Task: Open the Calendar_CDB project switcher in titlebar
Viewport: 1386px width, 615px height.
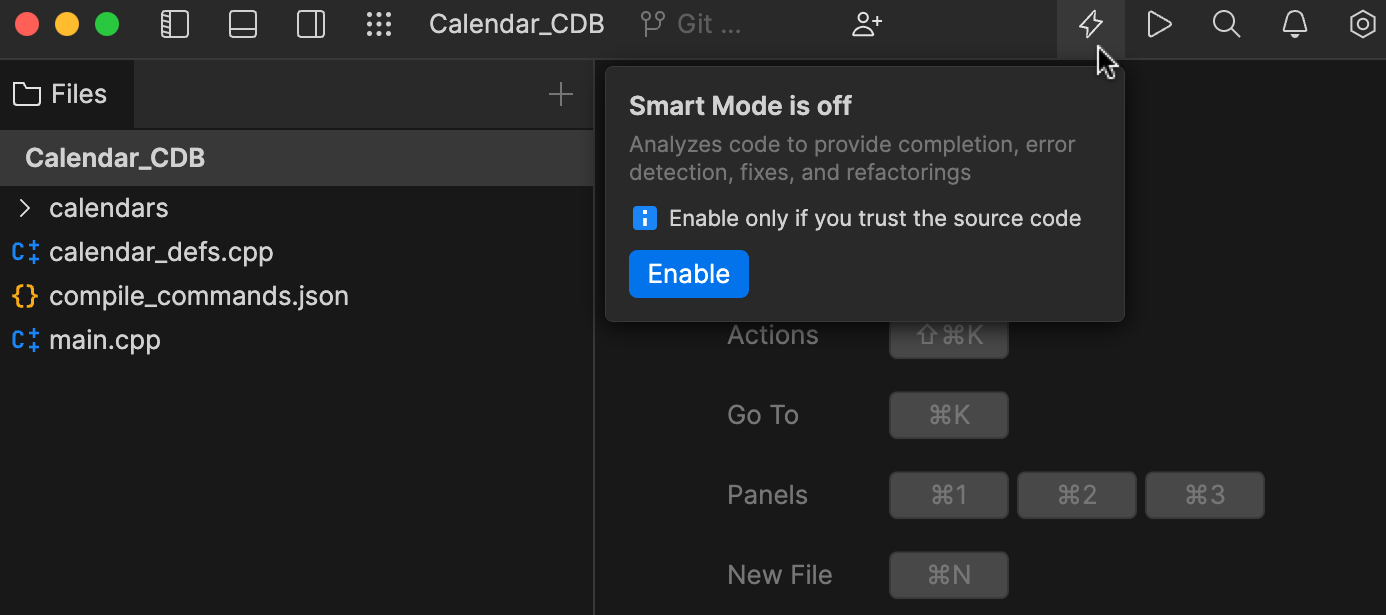Action: pos(517,23)
